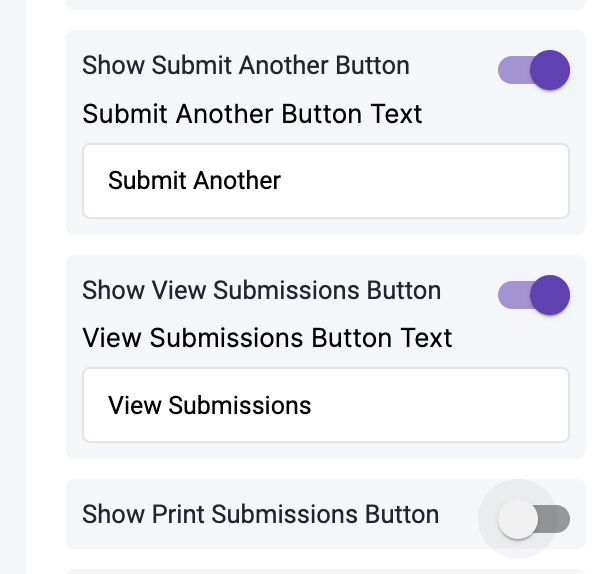Place cursor in the "Submit Another" text value
This screenshot has width=614, height=574.
[x=194, y=181]
